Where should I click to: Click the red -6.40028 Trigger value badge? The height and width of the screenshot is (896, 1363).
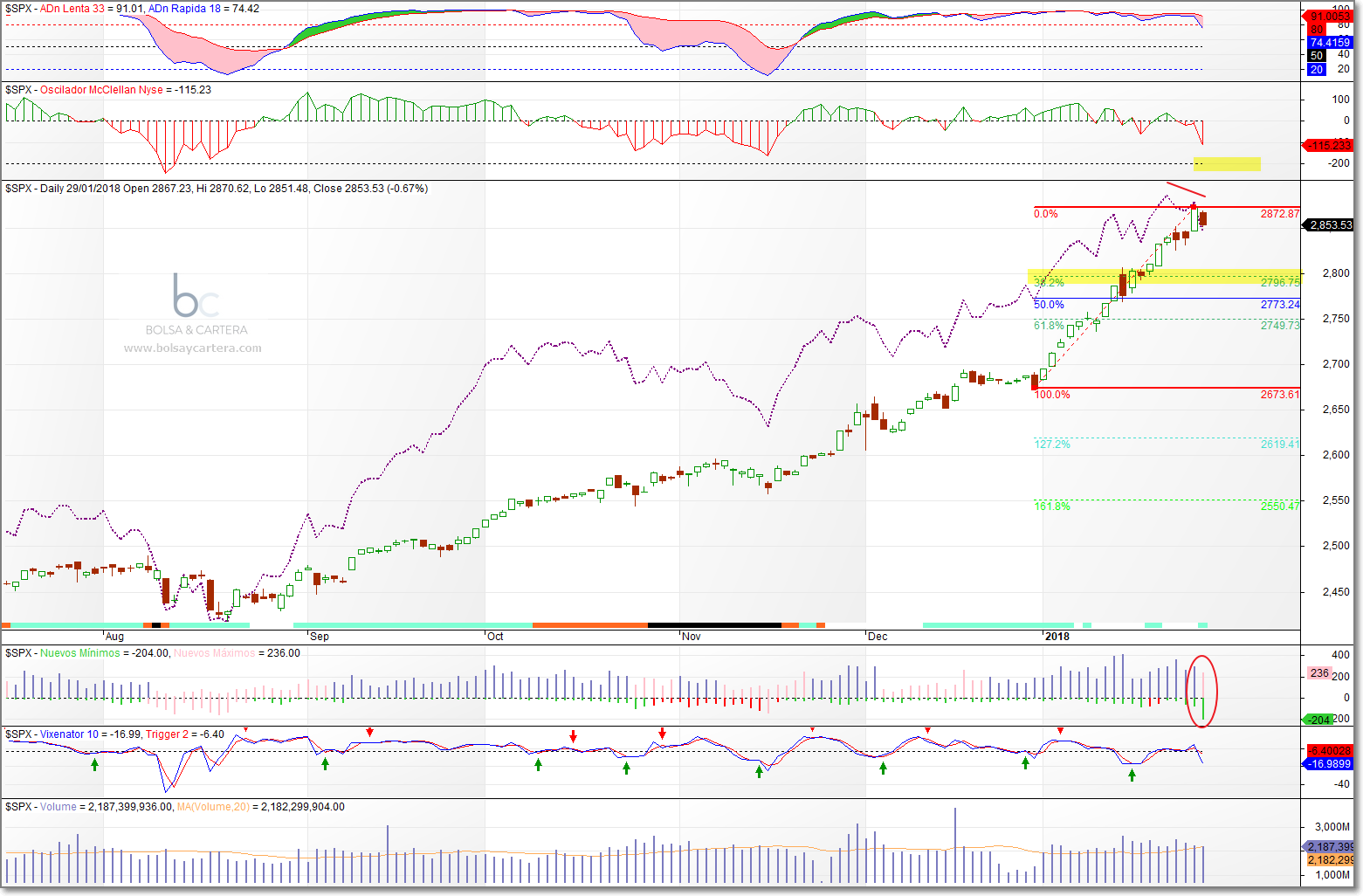tap(1328, 750)
